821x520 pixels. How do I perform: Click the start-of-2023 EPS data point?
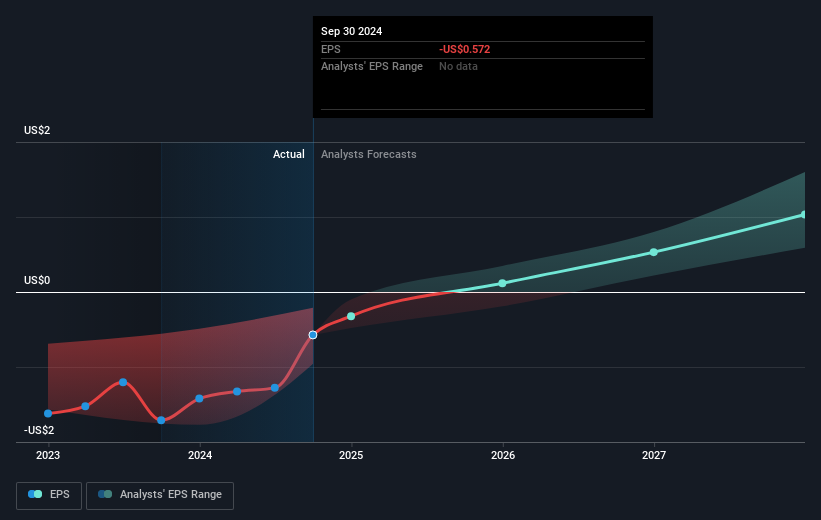pos(48,414)
